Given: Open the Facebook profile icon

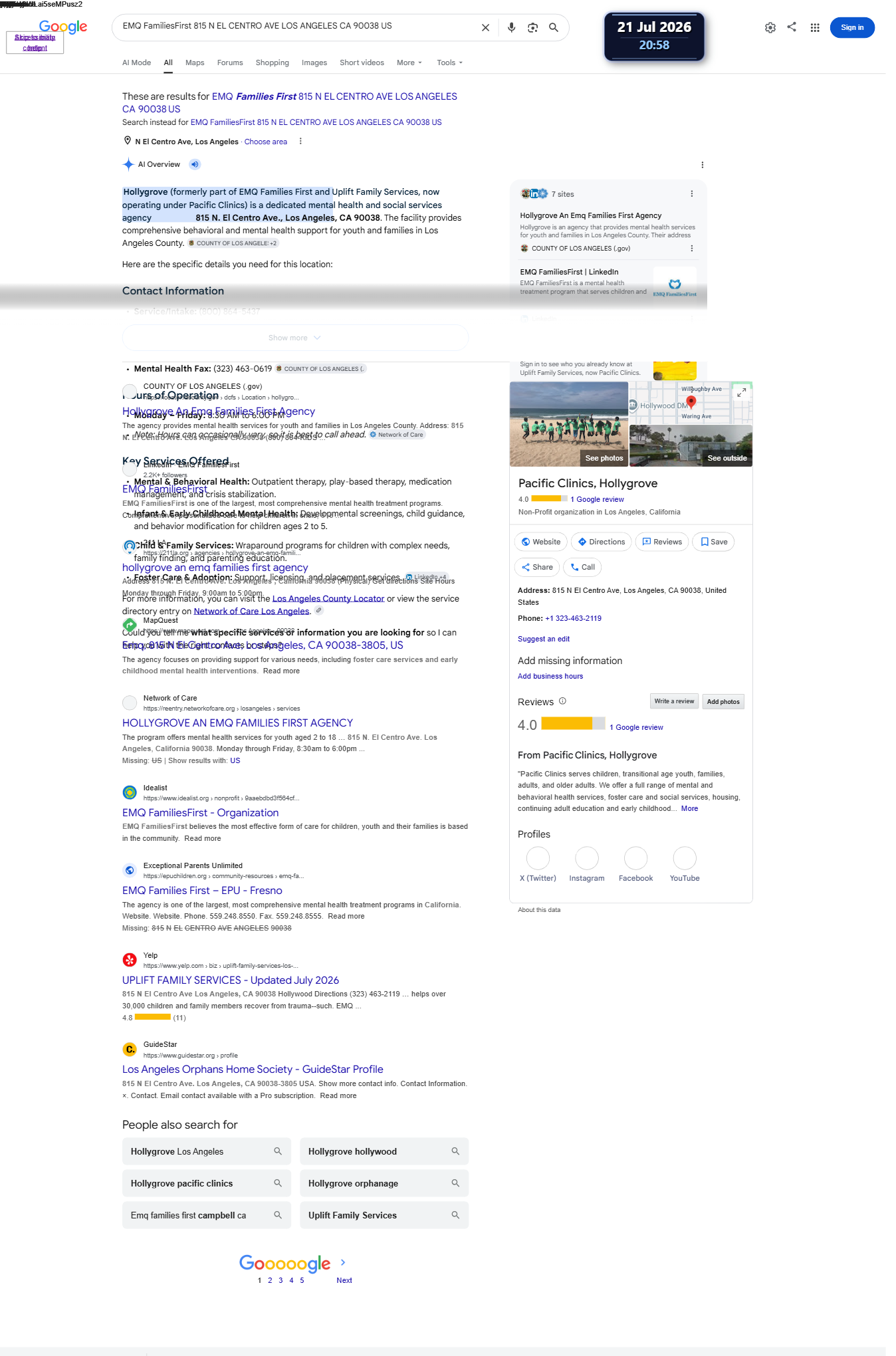Looking at the screenshot, I should point(635,858).
